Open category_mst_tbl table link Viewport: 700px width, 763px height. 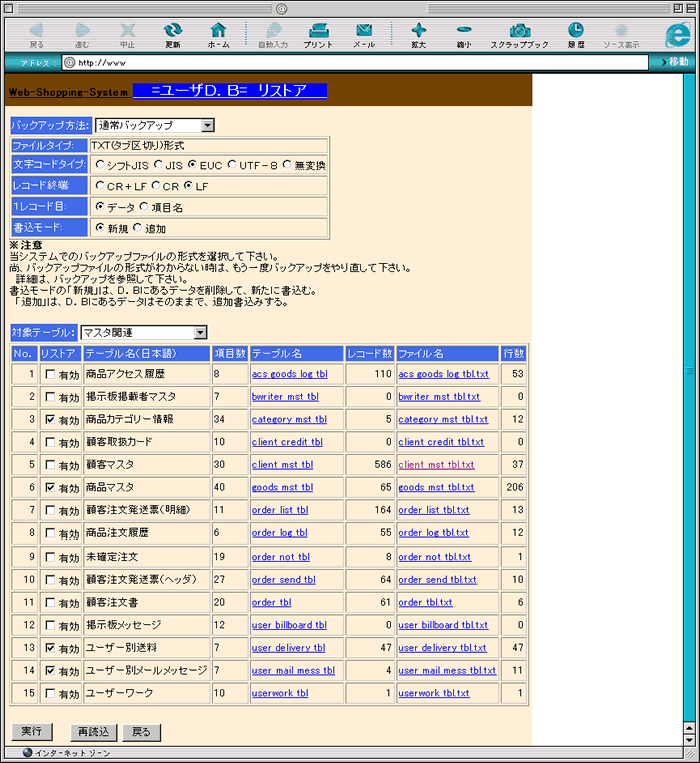click(289, 419)
